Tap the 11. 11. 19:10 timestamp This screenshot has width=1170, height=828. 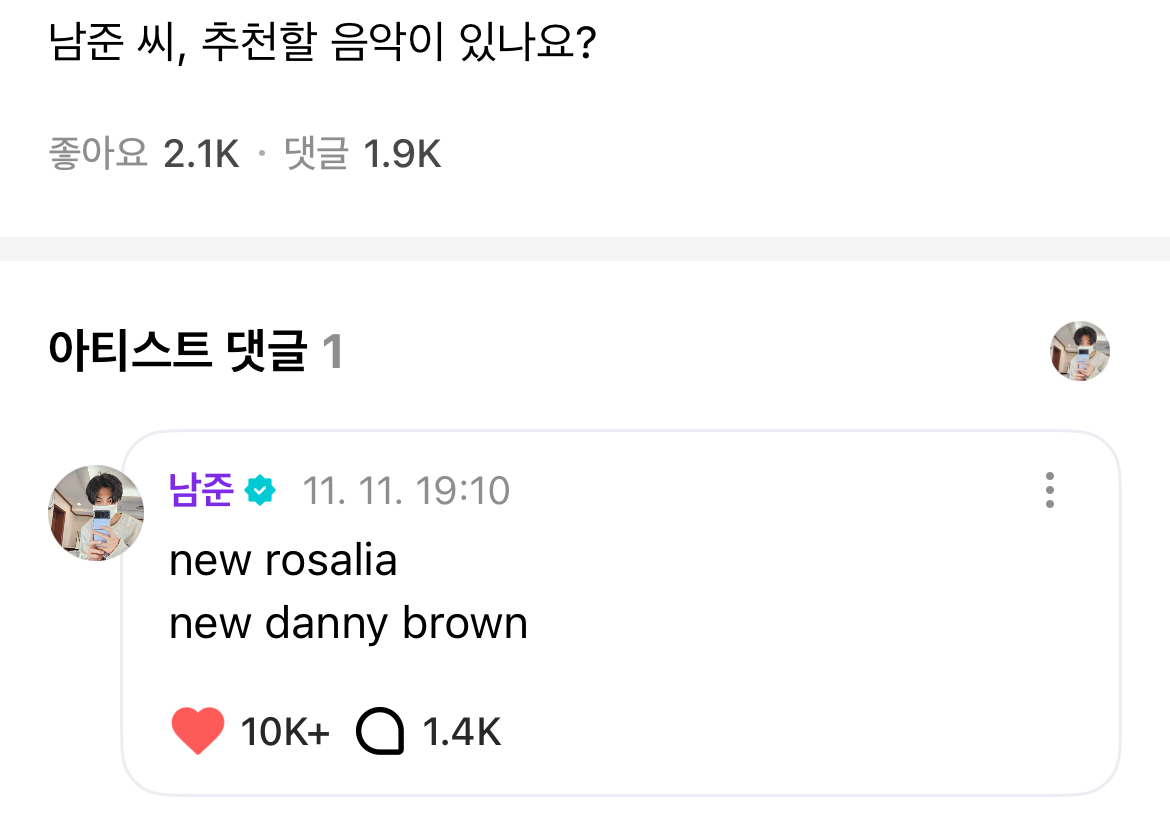click(x=406, y=491)
